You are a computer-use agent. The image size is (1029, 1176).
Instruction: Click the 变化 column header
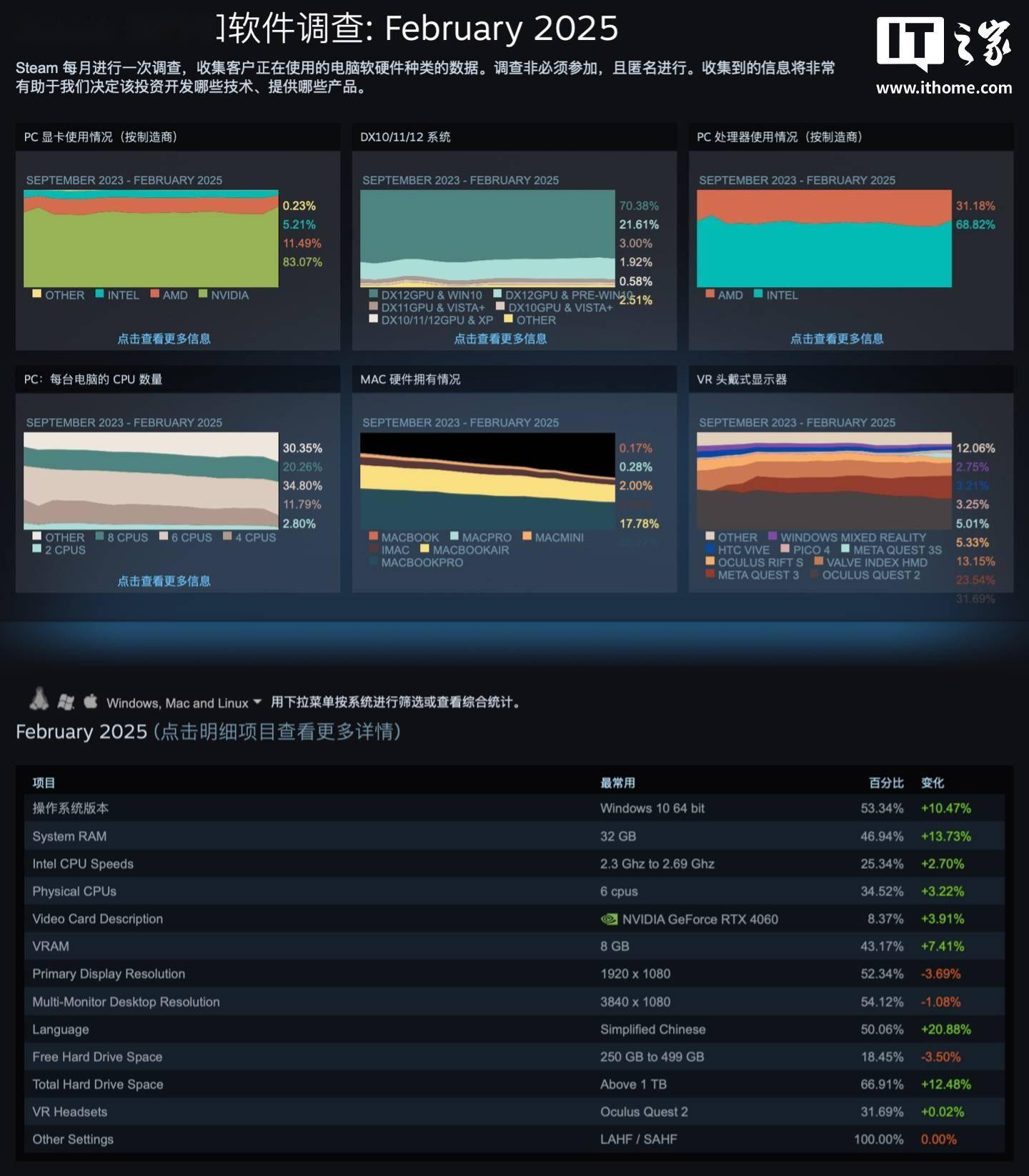point(932,783)
